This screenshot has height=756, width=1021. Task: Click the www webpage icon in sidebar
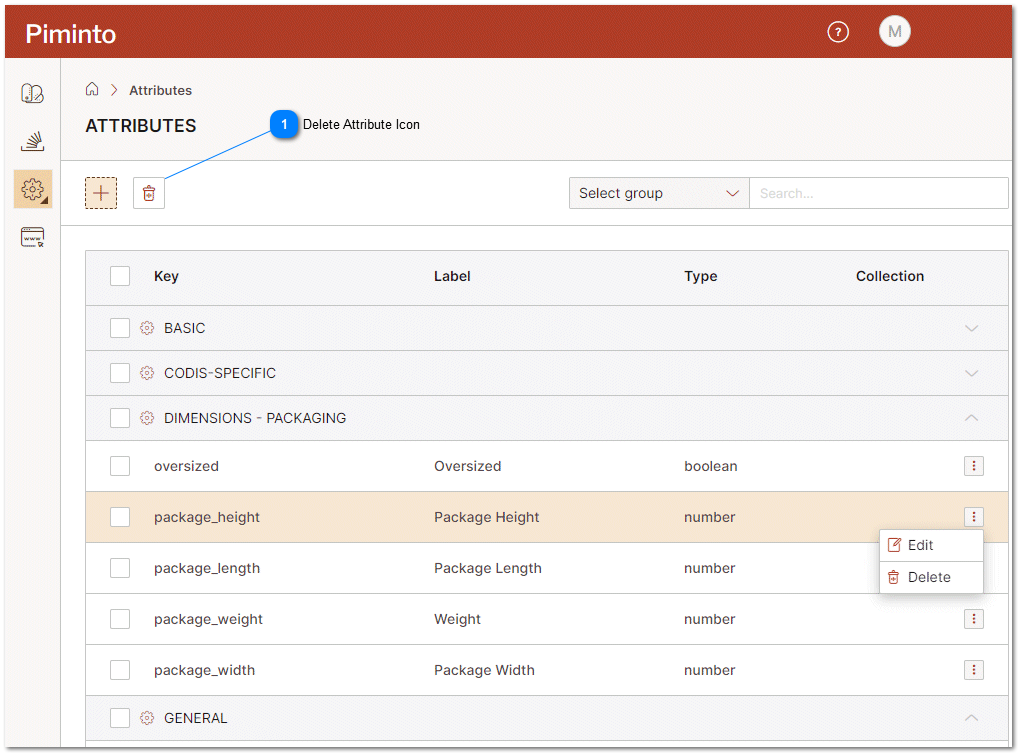[32, 237]
